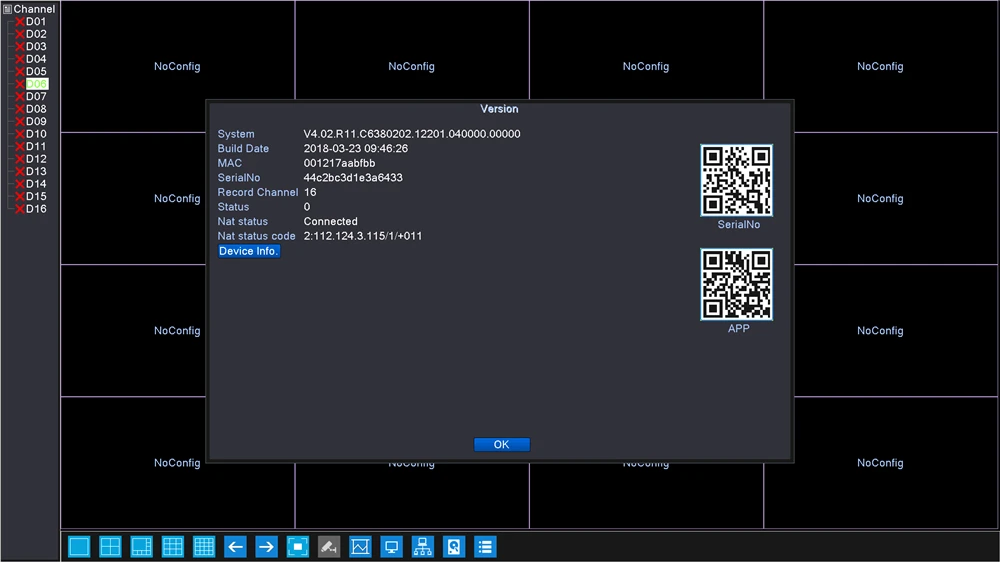The height and width of the screenshot is (562, 1000).
Task: Select channel D08 in tree
Action: [36, 109]
